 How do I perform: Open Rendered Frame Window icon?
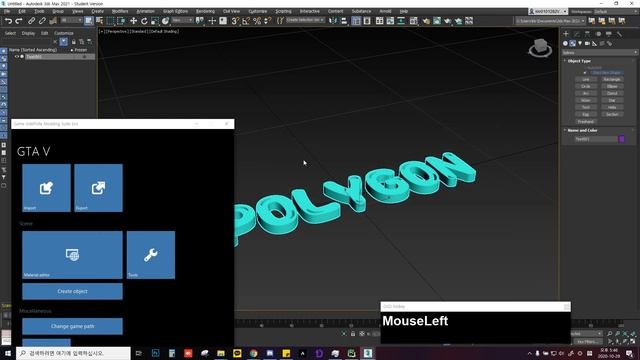(437, 20)
